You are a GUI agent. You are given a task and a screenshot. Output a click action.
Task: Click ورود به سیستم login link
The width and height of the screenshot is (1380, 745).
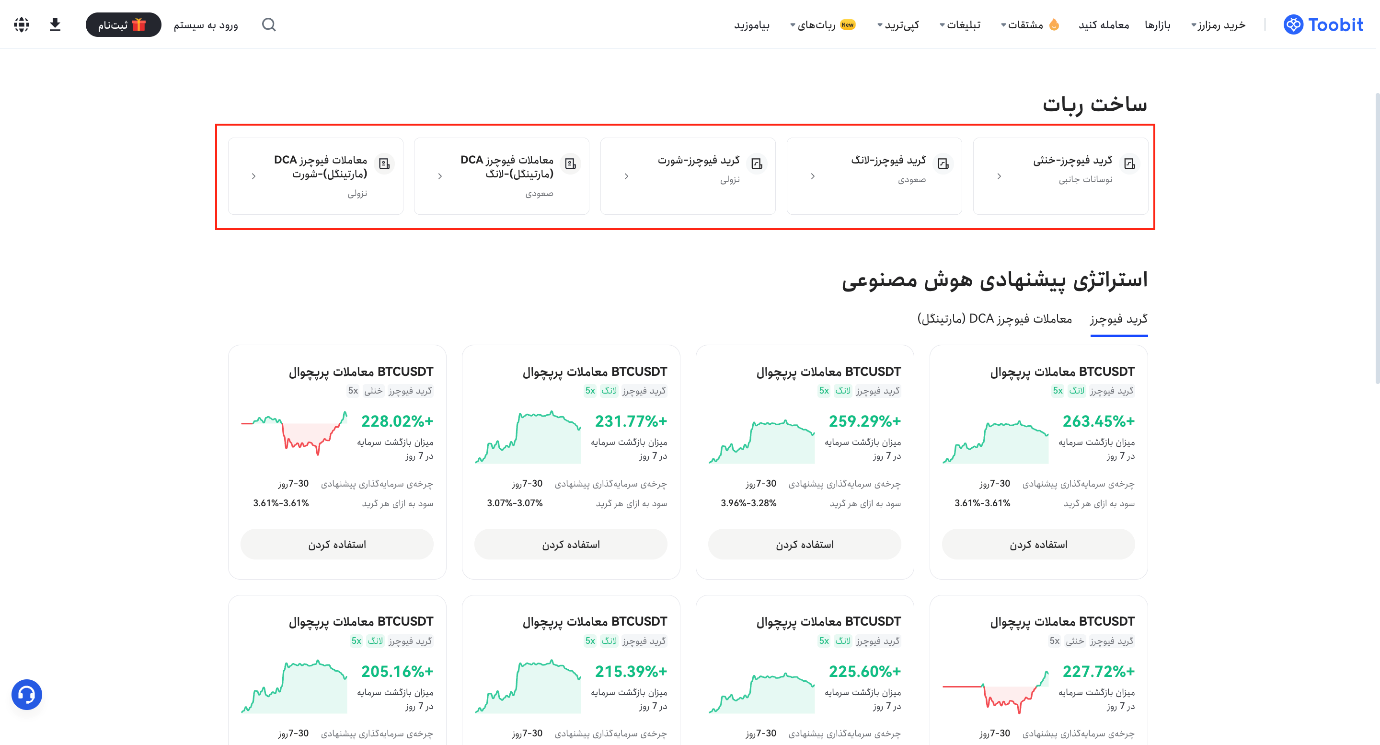click(206, 24)
